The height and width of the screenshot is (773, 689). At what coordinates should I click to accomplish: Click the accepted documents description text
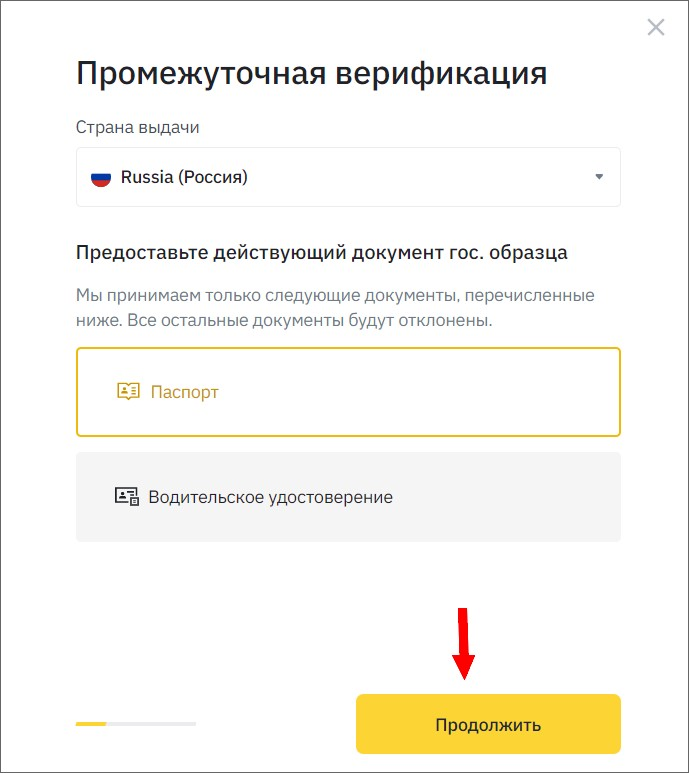click(x=335, y=308)
